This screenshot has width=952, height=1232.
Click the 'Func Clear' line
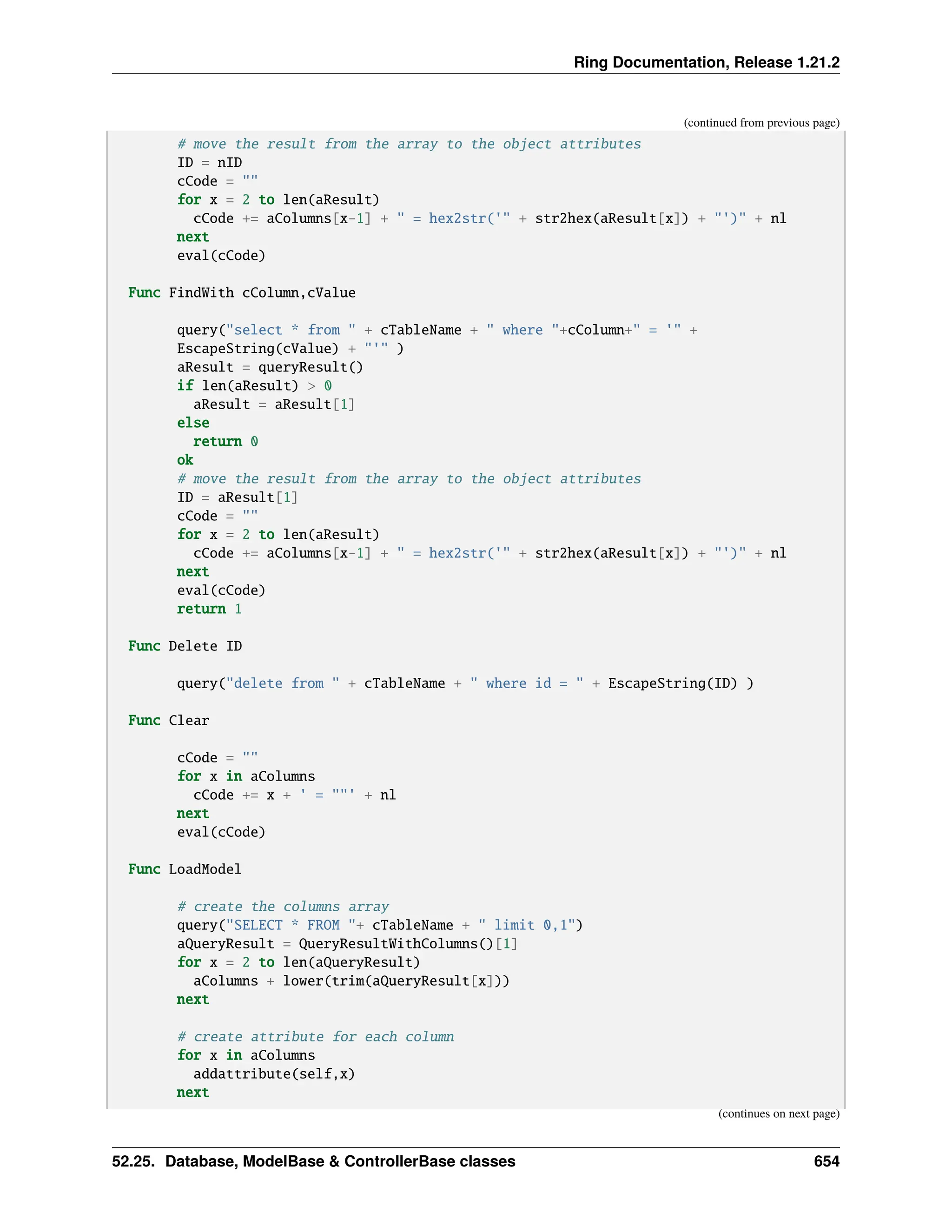click(x=169, y=720)
